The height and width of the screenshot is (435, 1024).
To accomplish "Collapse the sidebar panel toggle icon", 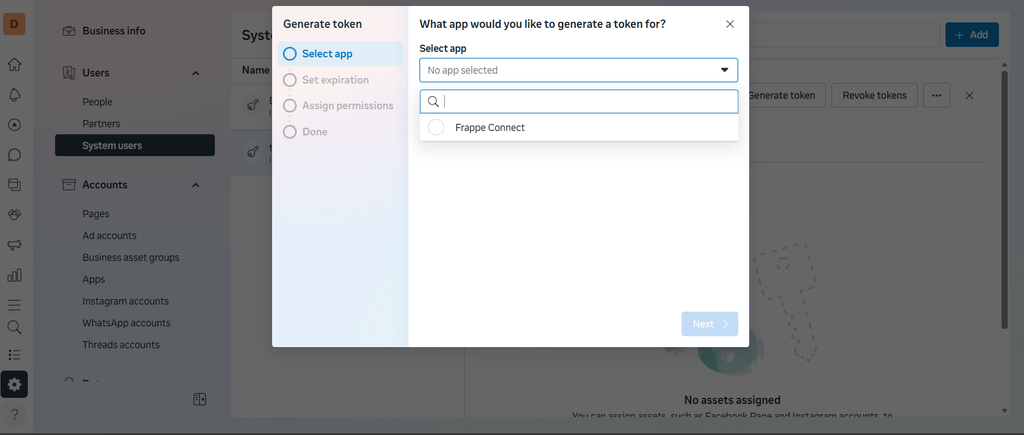I will click(x=200, y=399).
